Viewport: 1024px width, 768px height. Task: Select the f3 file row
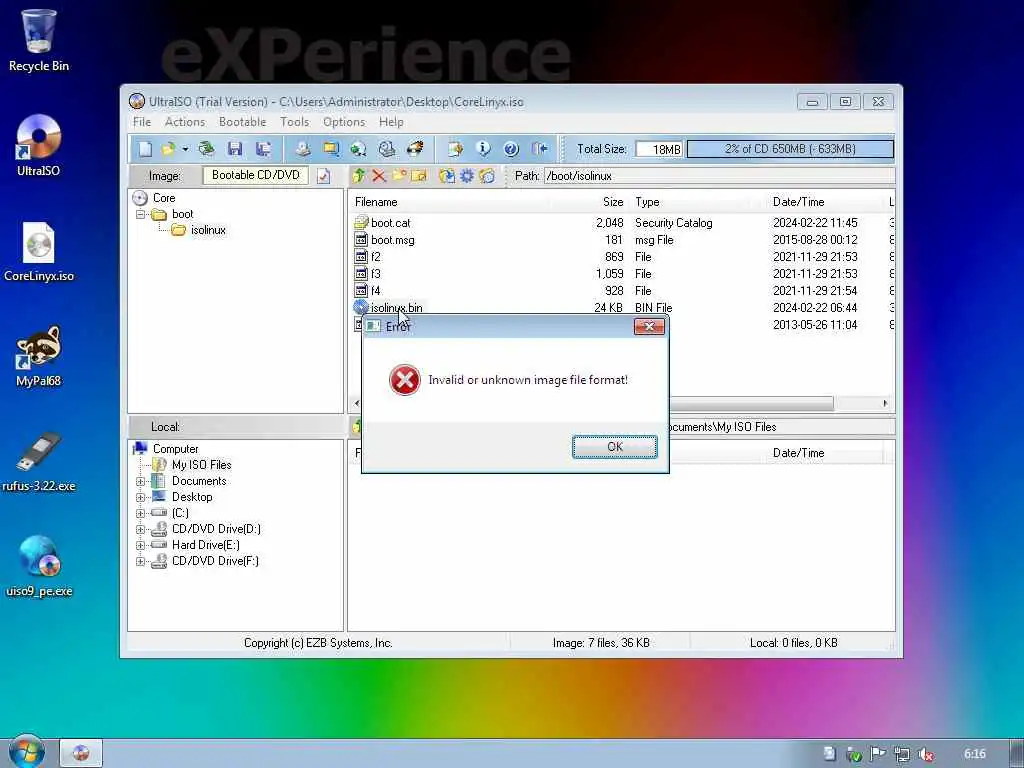376,274
